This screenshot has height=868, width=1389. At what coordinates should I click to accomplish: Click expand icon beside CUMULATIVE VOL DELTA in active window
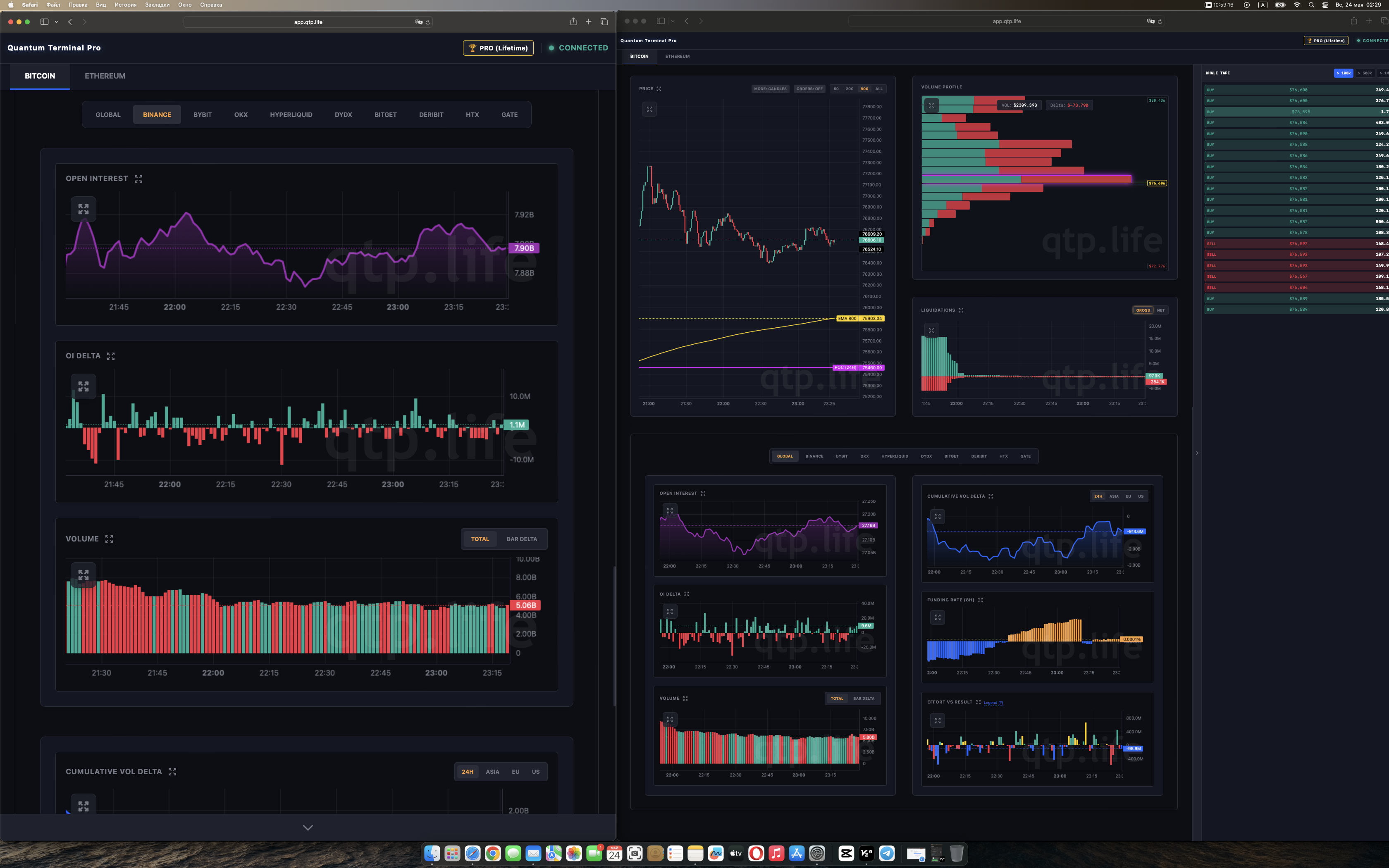coord(172,772)
